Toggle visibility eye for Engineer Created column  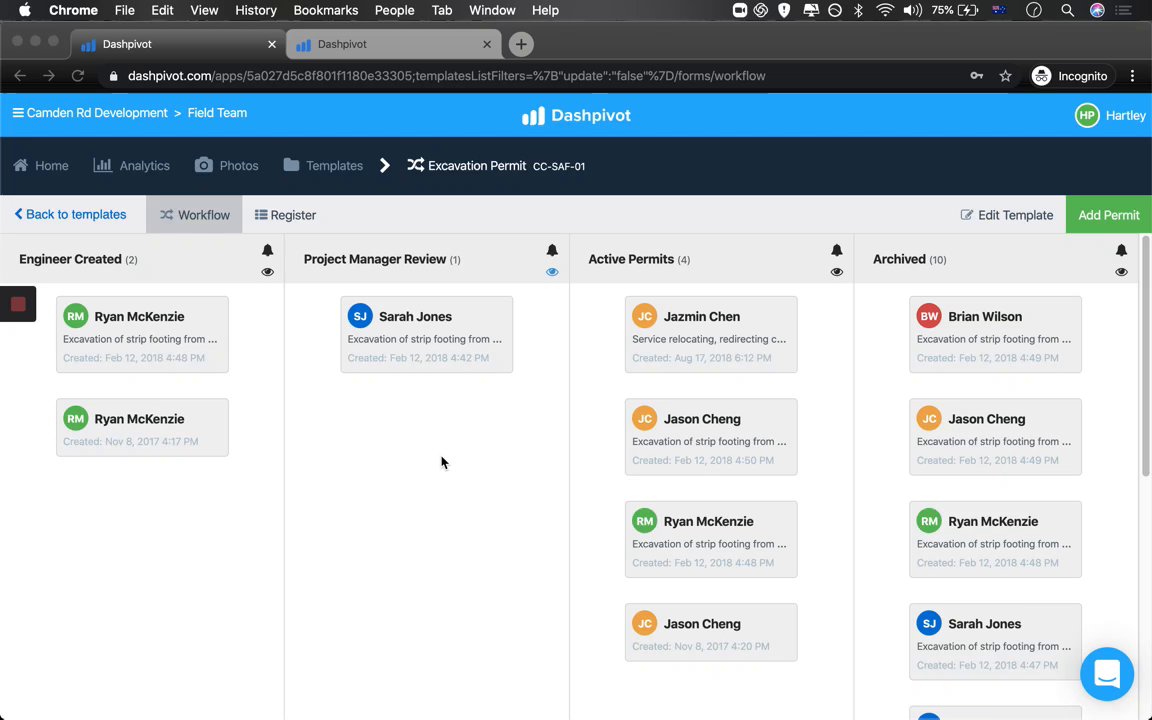[267, 272]
